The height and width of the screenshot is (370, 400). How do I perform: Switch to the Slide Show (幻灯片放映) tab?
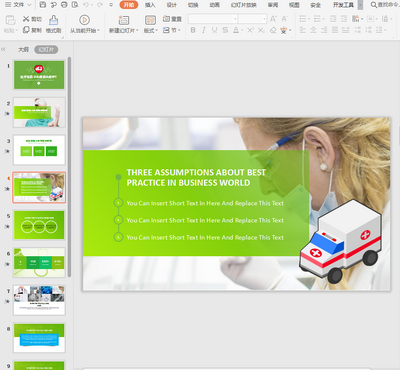click(244, 5)
